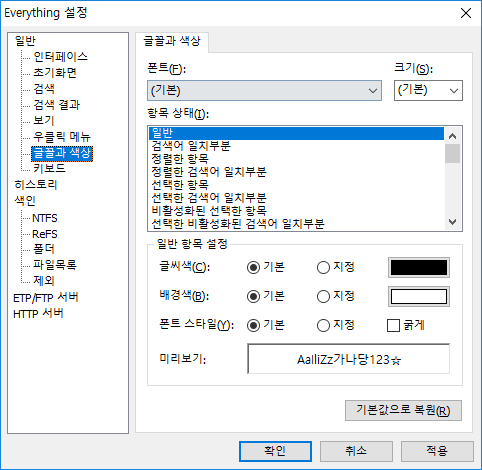This screenshot has width=482, height=470.
Task: Click the 미리보기 sample text box
Action: click(349, 359)
